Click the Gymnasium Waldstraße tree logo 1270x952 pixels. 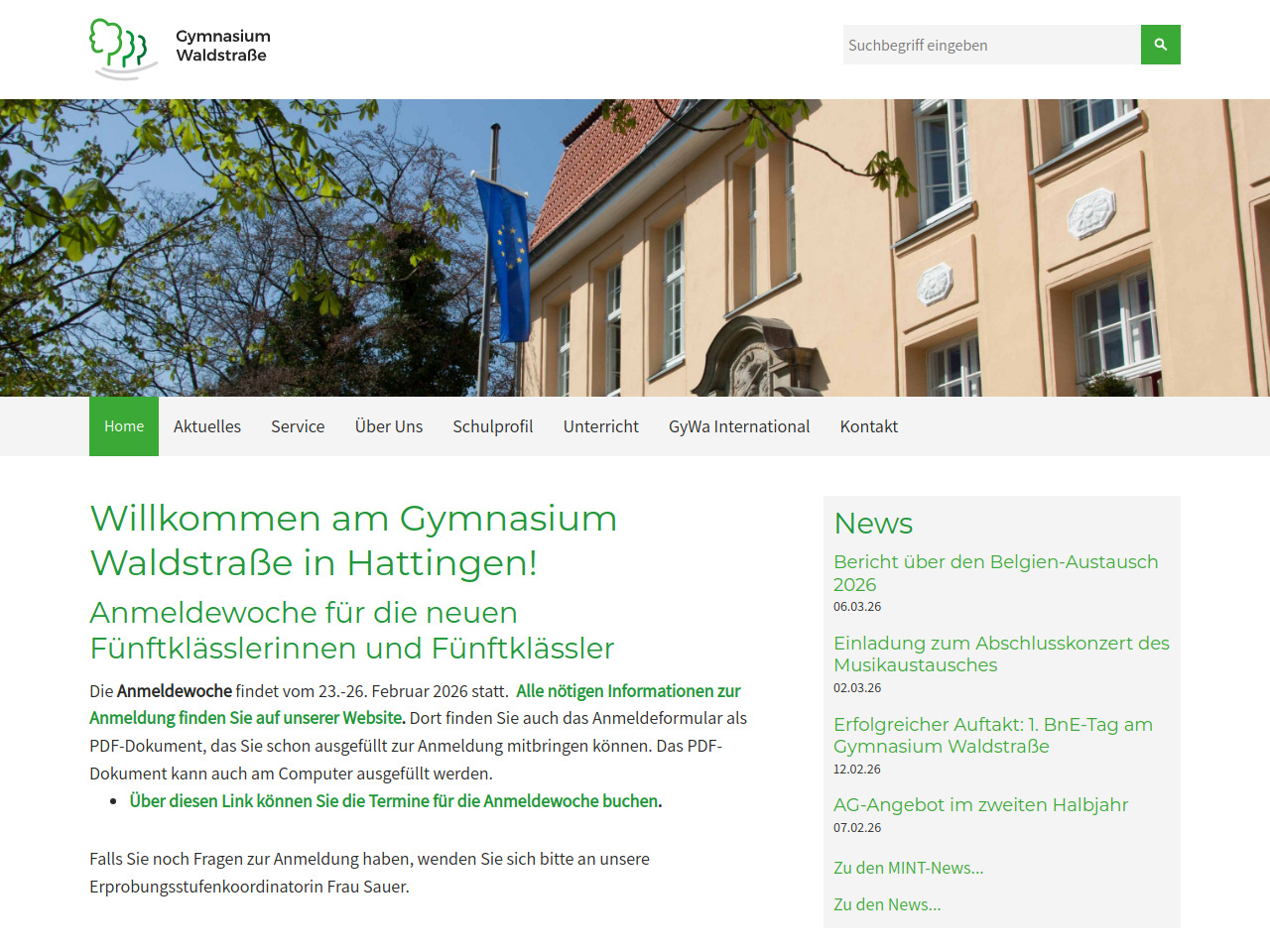pyautogui.click(x=123, y=48)
